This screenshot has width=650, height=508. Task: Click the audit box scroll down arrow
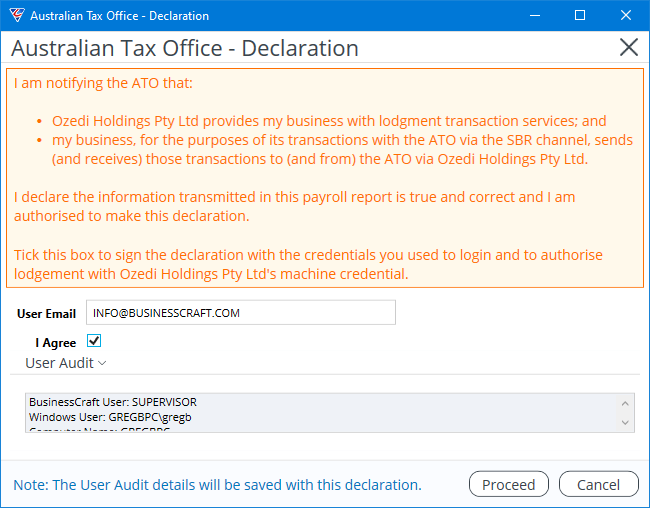point(625,423)
